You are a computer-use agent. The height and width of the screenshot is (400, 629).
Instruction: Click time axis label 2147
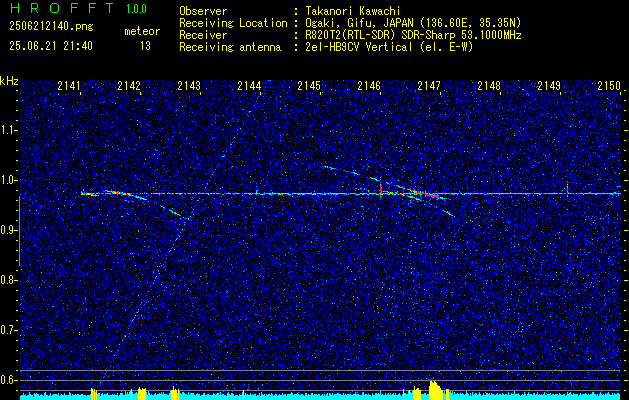coord(429,86)
